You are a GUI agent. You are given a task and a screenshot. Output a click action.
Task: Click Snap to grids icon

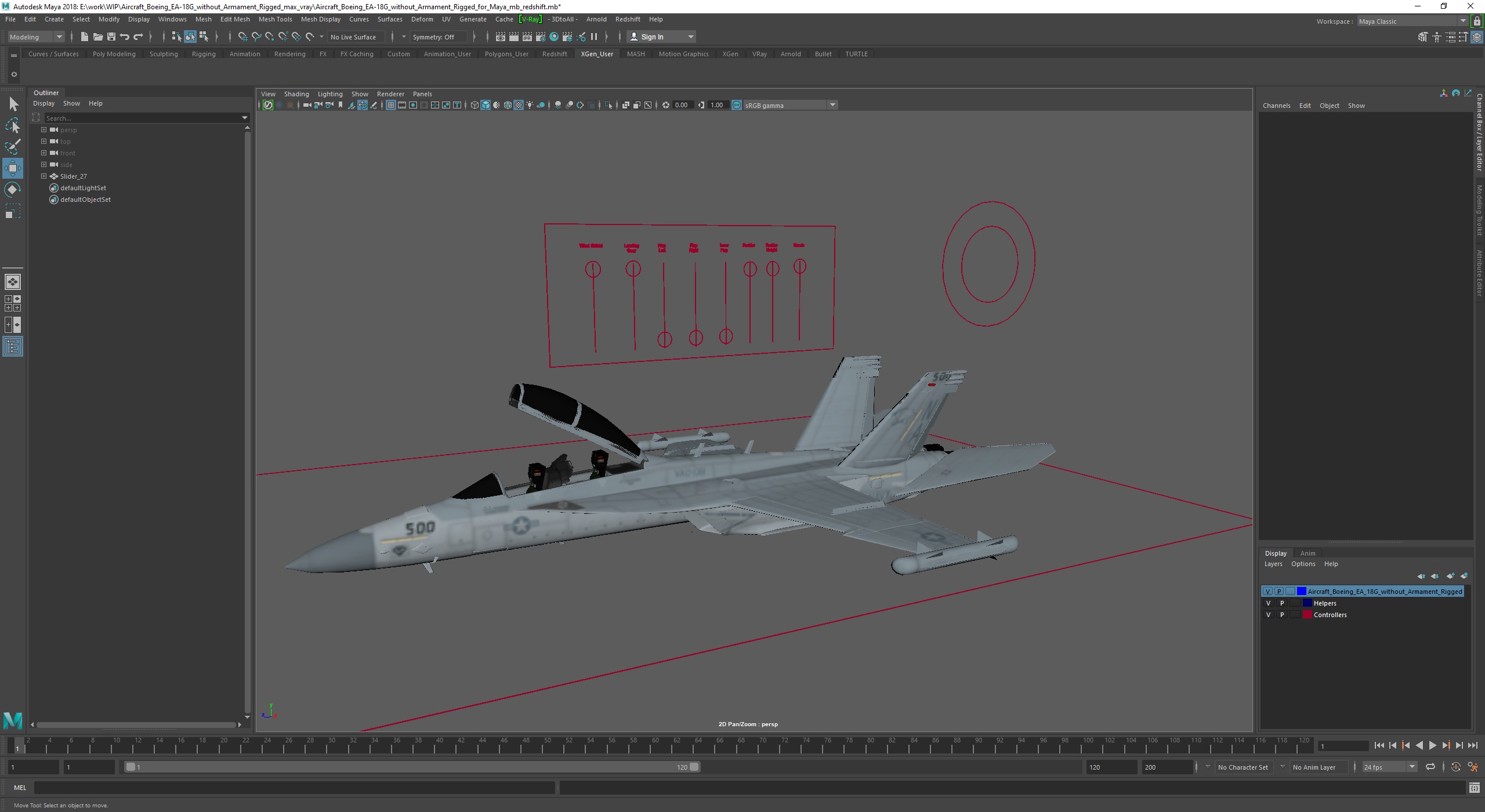click(x=242, y=37)
